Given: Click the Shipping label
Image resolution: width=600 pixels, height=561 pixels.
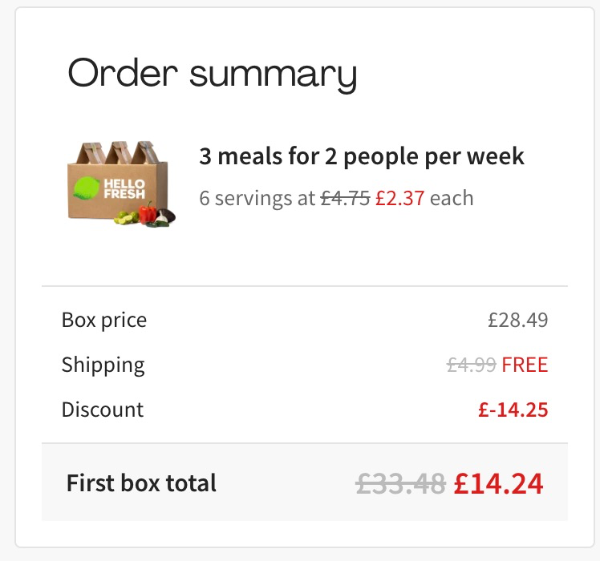Looking at the screenshot, I should (x=103, y=365).
